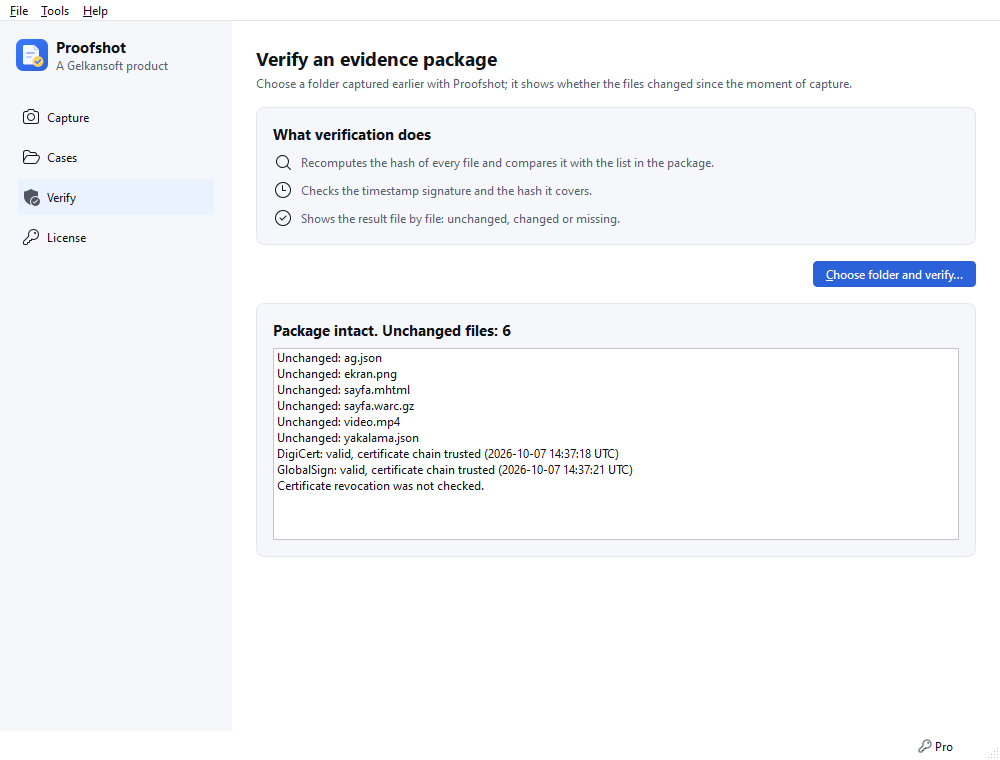Select the "Unchanged: sayfa.warc.gz" line
Image resolution: width=1000 pixels, height=760 pixels.
(346, 406)
